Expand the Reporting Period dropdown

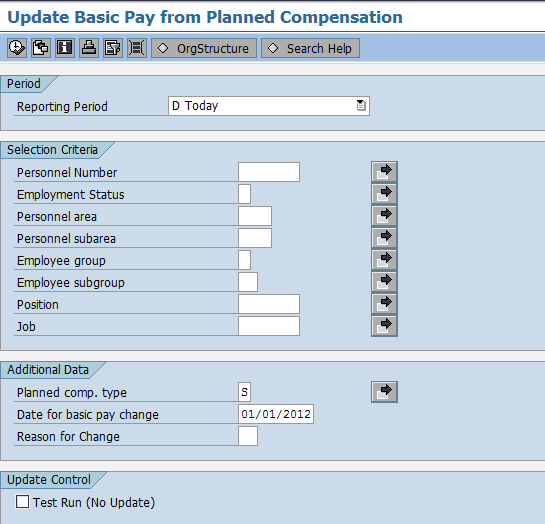click(361, 106)
